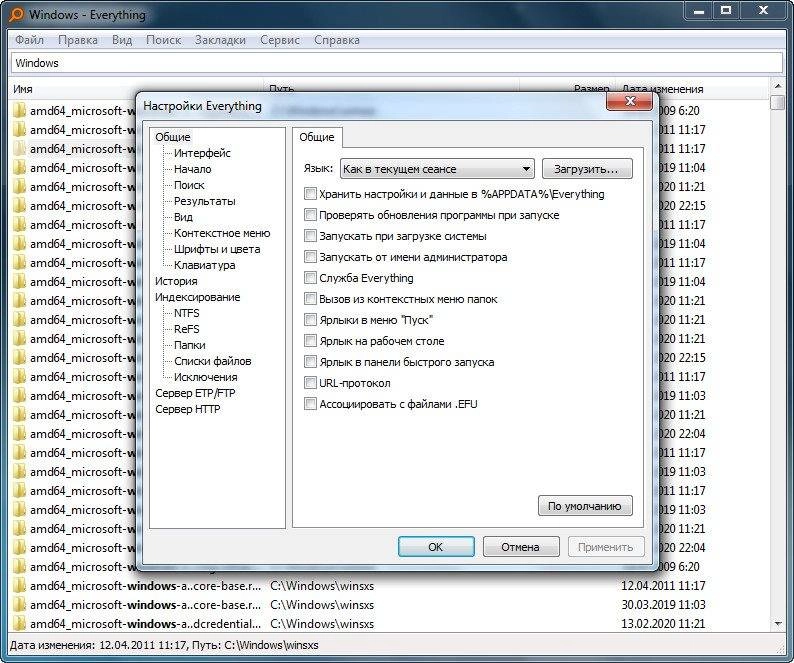The width and height of the screenshot is (794, 663).
Task: Toggle Ассоциировать с файлами .EFU
Action: coord(310,404)
